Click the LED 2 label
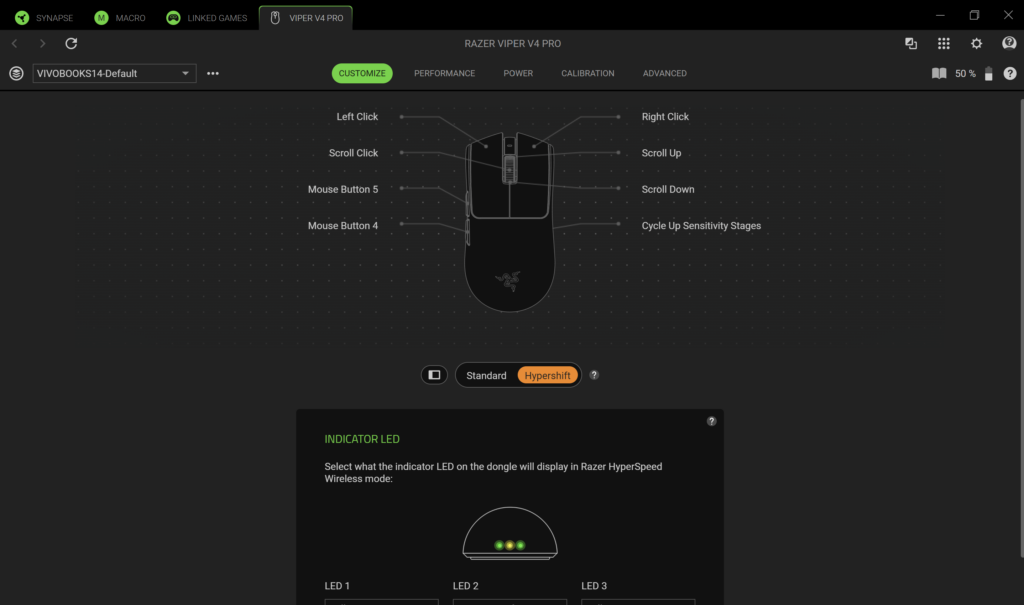1024x605 pixels. click(x=466, y=585)
